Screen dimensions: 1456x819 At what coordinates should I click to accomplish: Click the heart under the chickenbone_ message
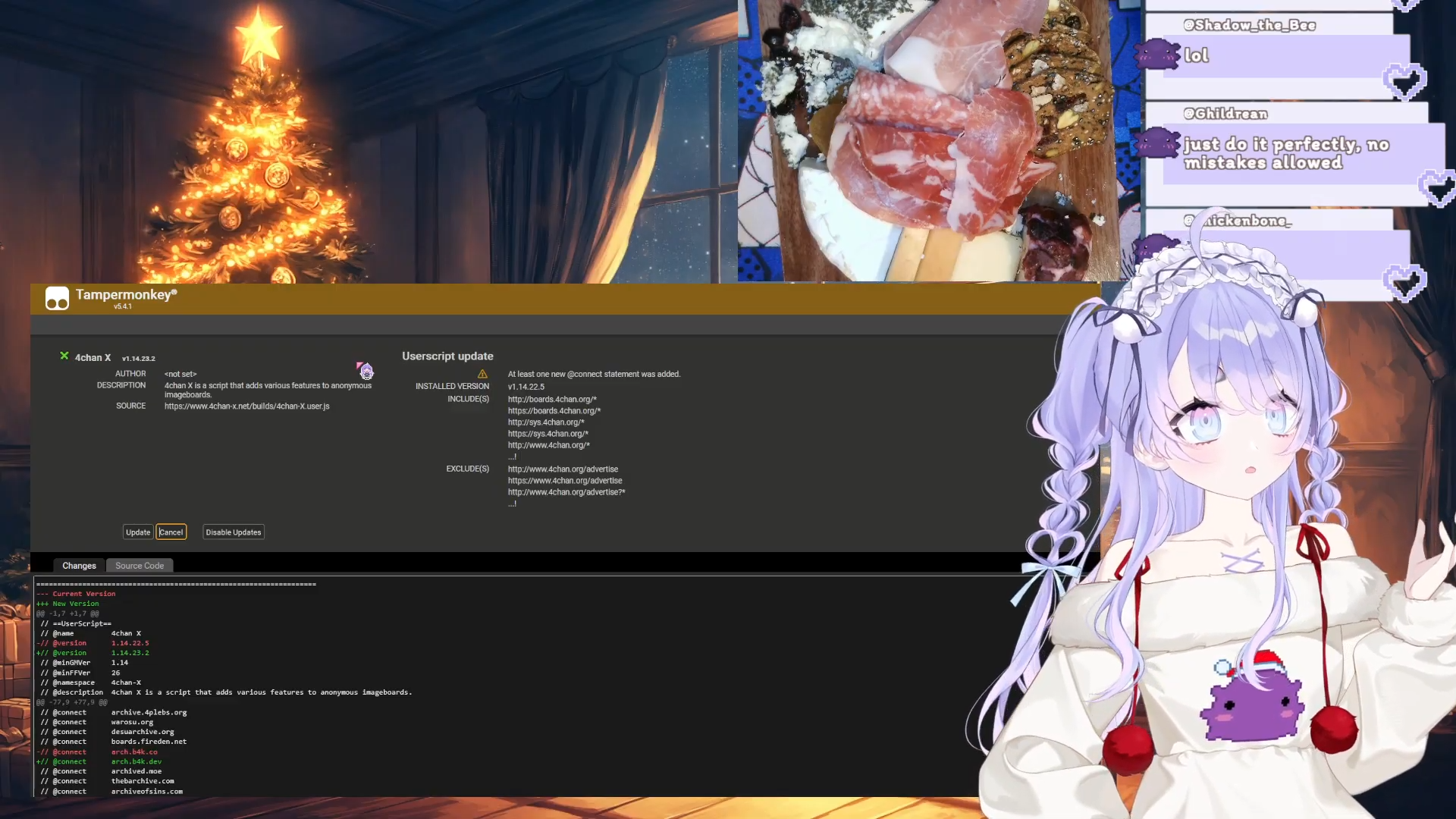point(1404,282)
